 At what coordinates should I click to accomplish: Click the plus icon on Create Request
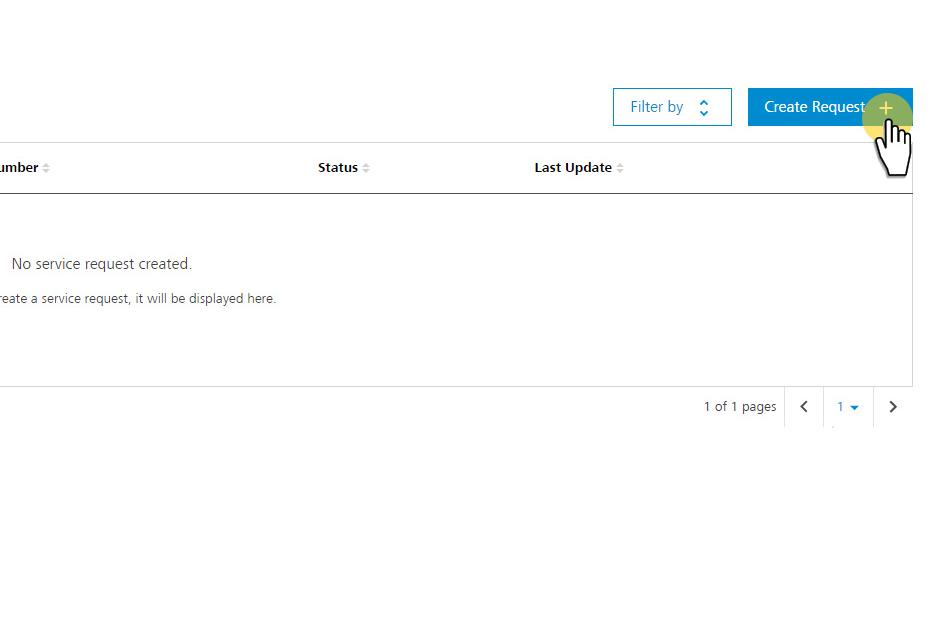886,108
